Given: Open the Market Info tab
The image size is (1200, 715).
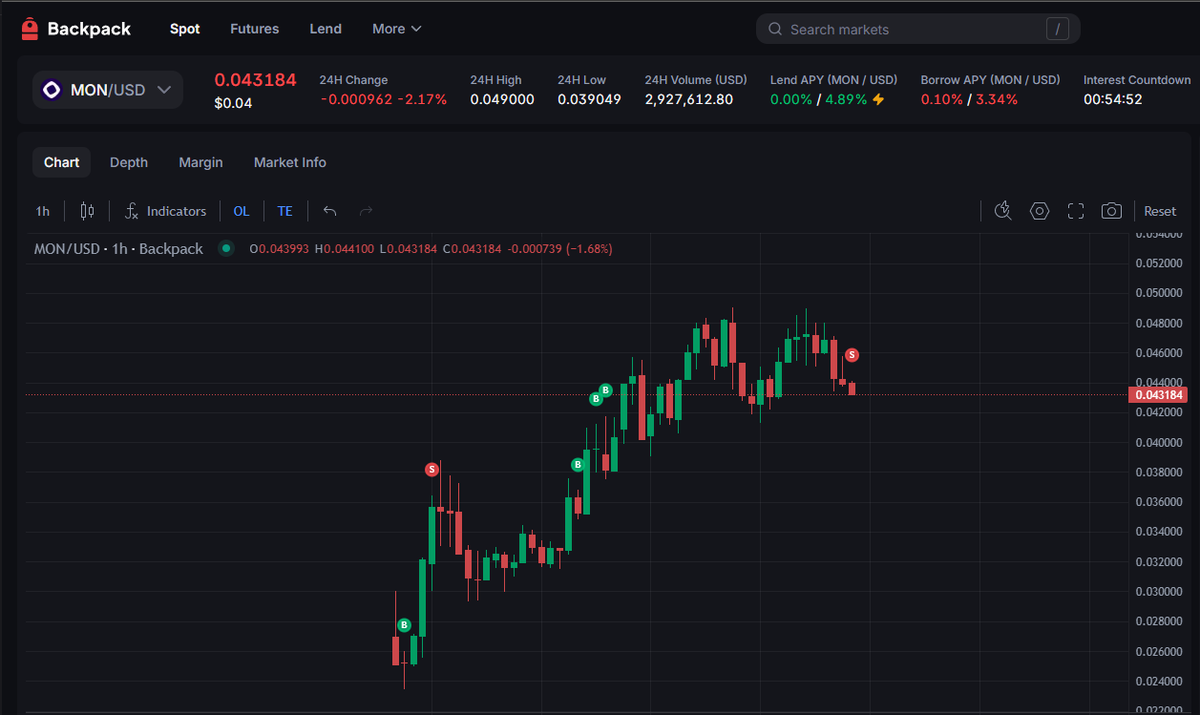Looking at the screenshot, I should point(290,162).
